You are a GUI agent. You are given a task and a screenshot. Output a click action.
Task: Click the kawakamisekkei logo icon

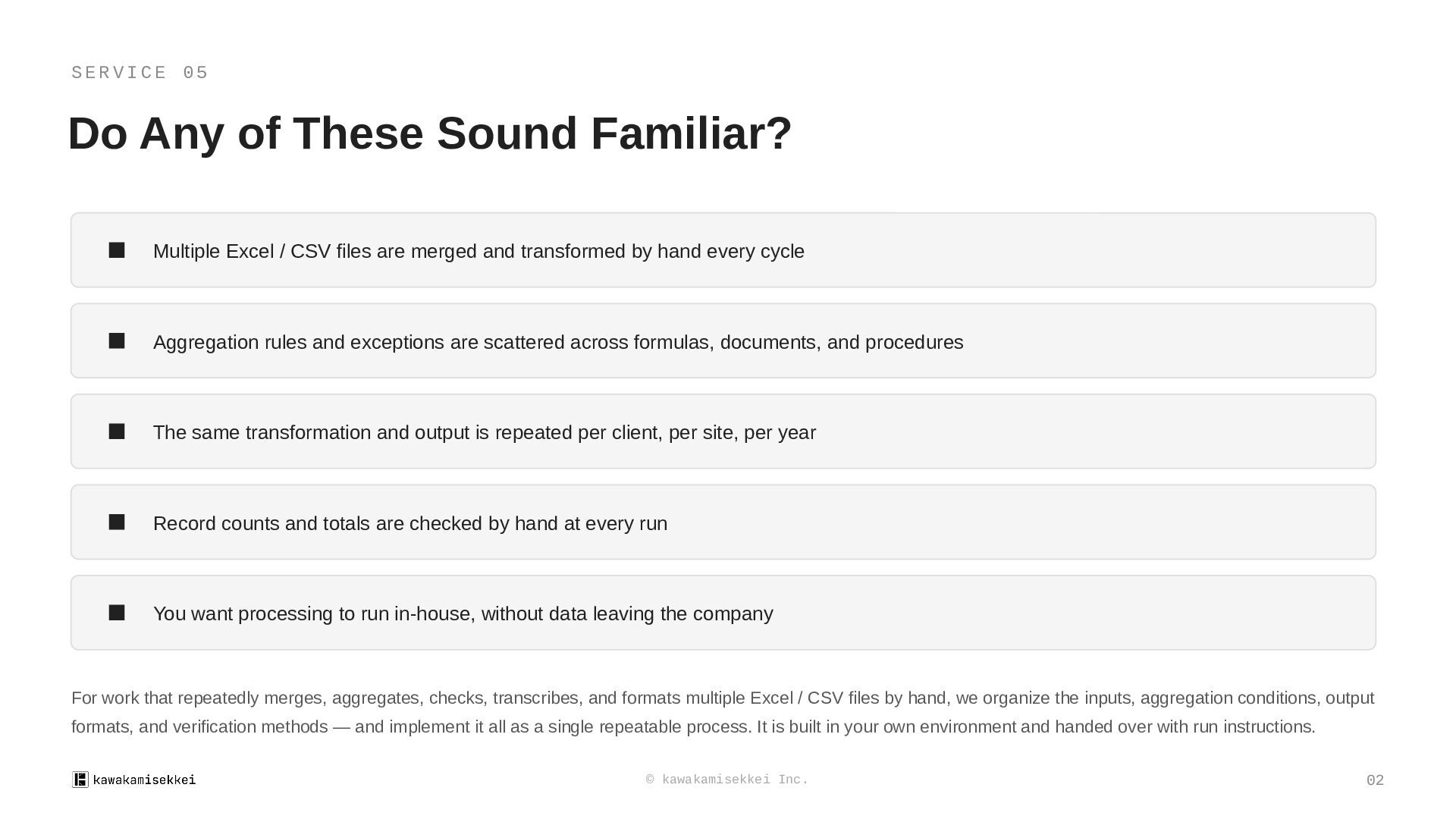coord(80,780)
